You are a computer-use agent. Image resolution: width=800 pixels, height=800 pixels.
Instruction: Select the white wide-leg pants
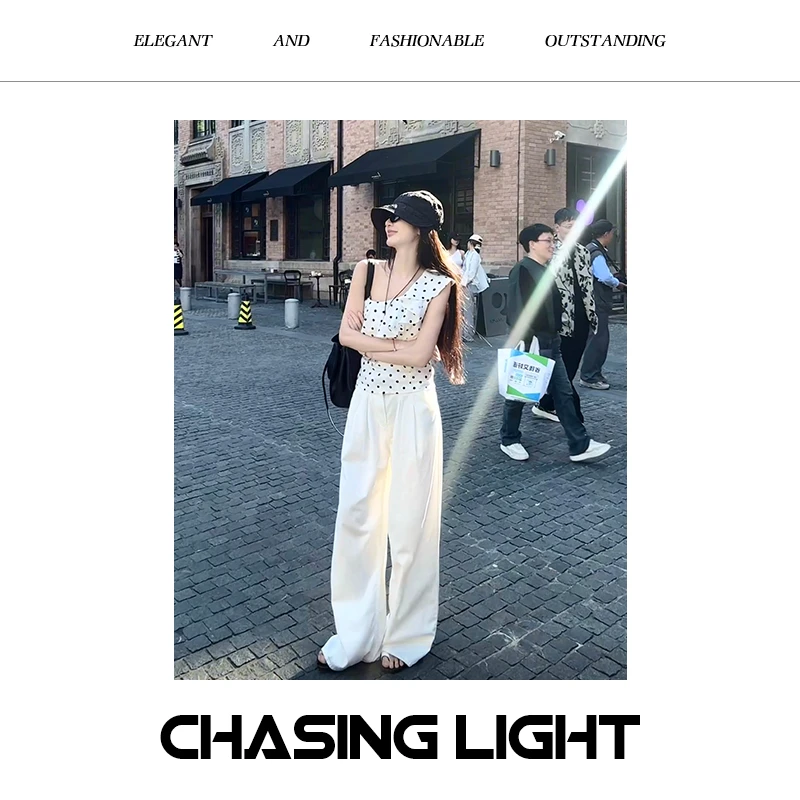[385, 528]
